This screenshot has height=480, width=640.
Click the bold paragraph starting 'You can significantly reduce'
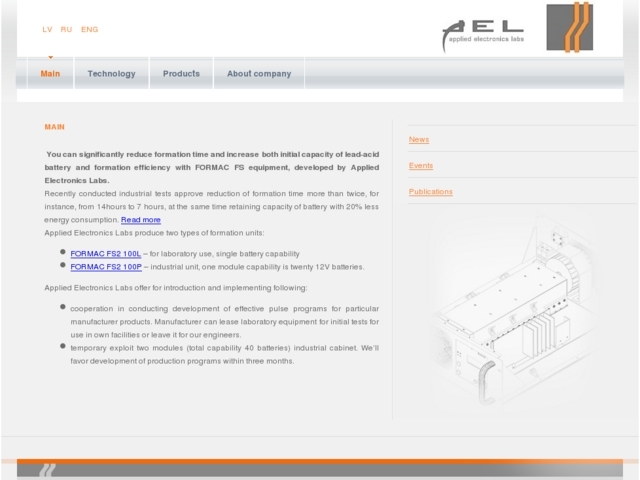coord(212,167)
